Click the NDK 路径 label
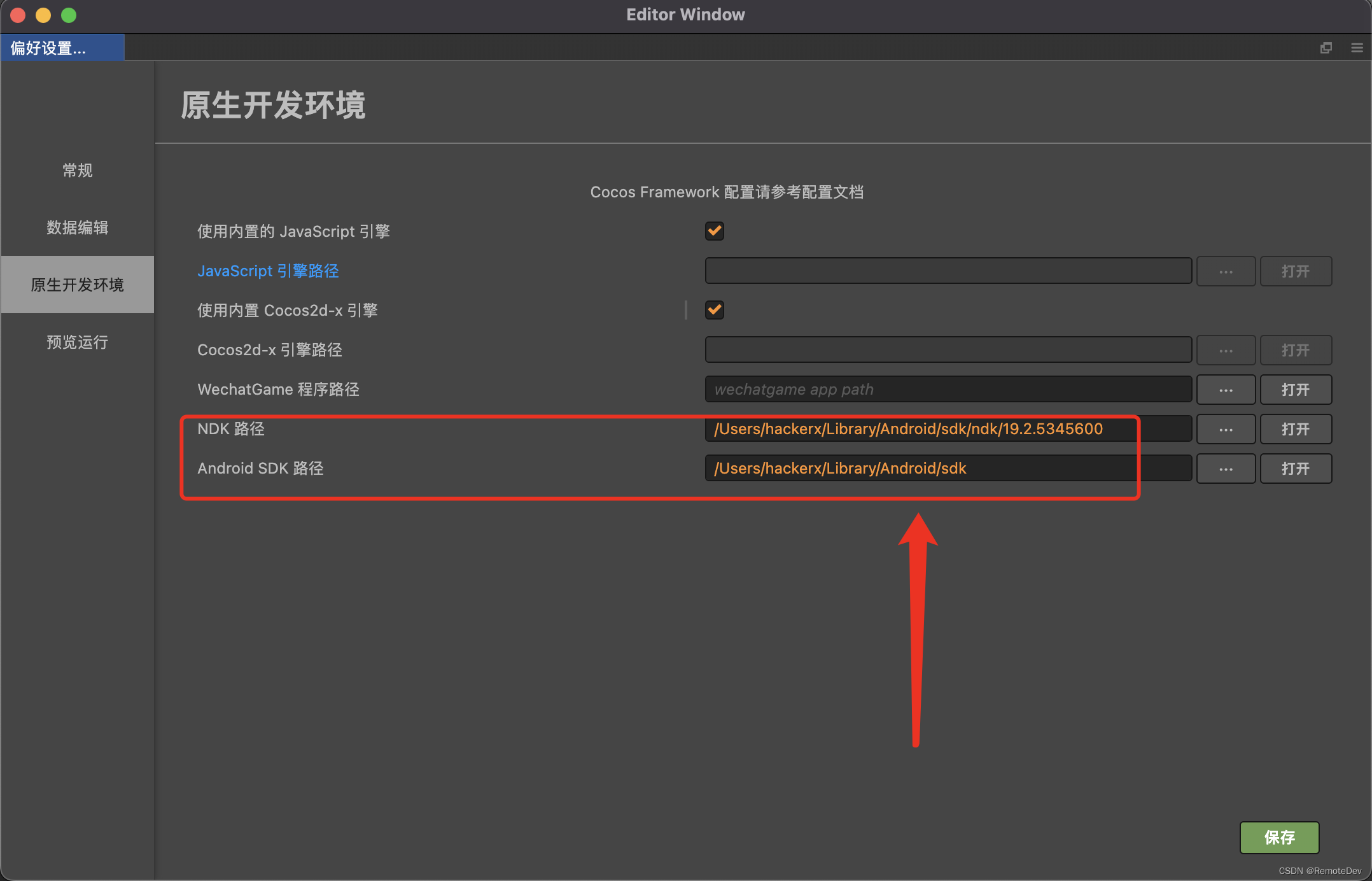Screen dimensions: 1372x881 pos(231,428)
